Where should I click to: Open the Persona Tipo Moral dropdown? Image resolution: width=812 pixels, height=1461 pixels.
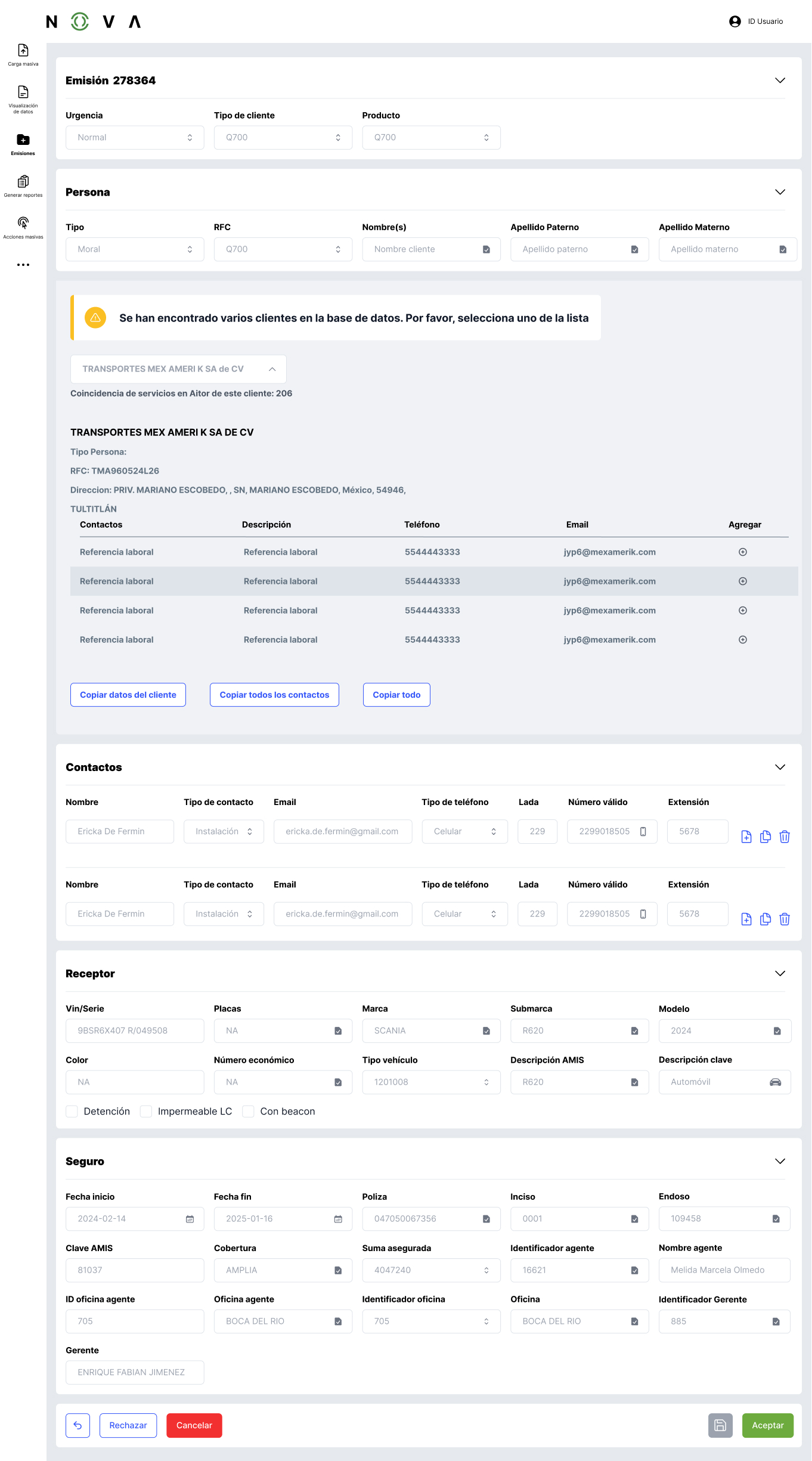[x=135, y=249]
